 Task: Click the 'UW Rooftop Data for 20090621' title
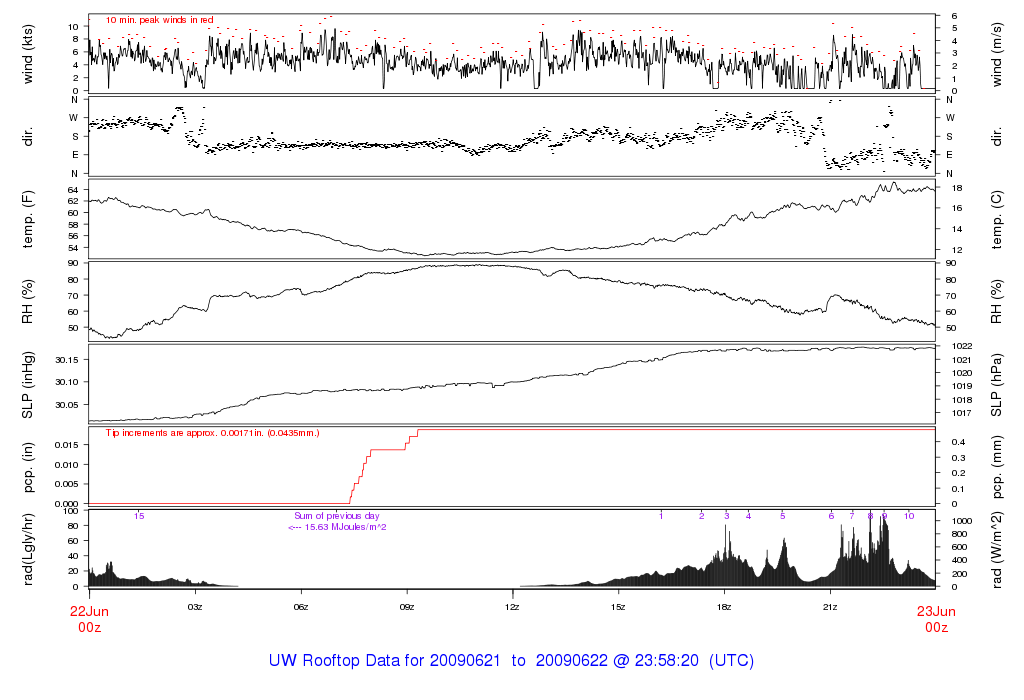coord(385,661)
